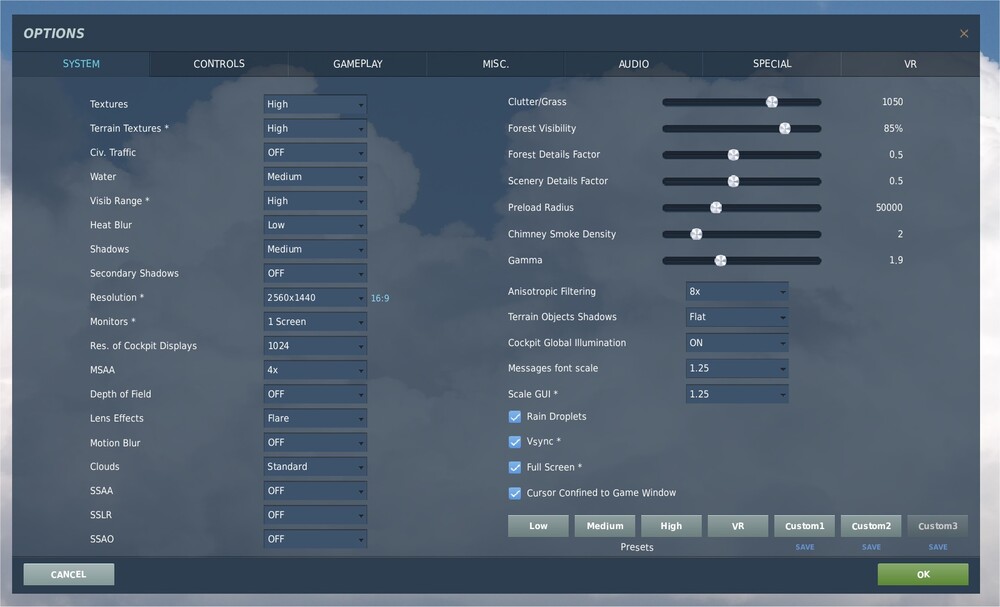Switch to the VR tab
The image size is (1000, 607).
point(910,64)
